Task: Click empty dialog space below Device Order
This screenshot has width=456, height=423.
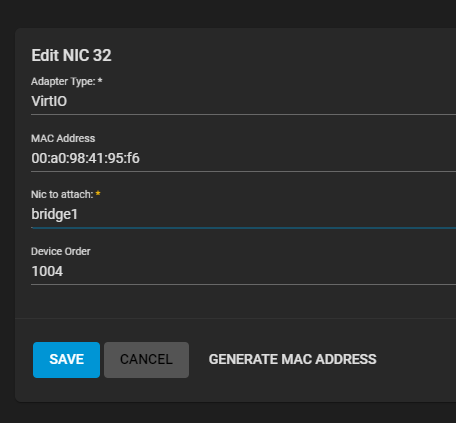Action: (x=233, y=302)
